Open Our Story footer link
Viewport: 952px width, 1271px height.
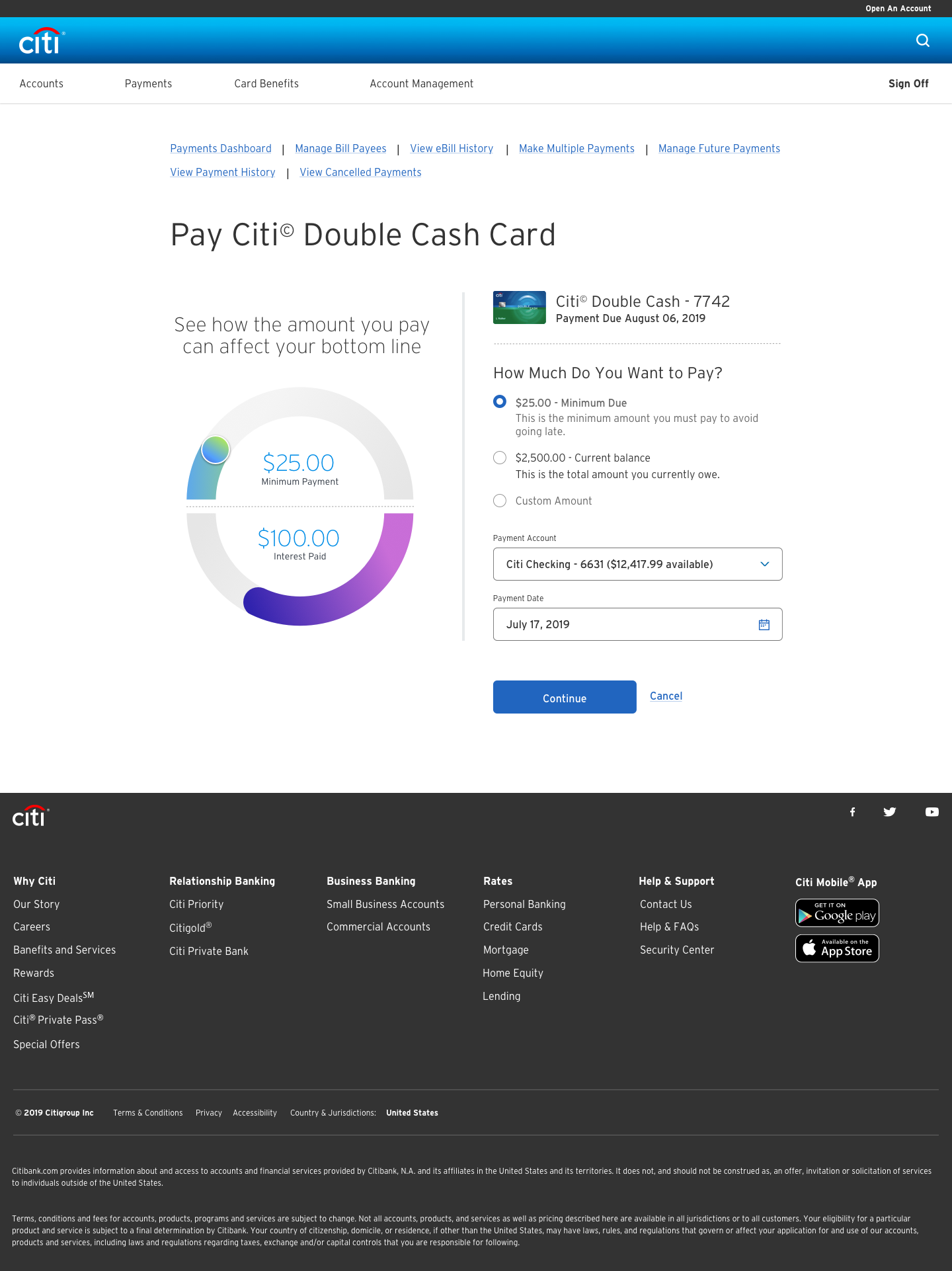click(x=36, y=904)
